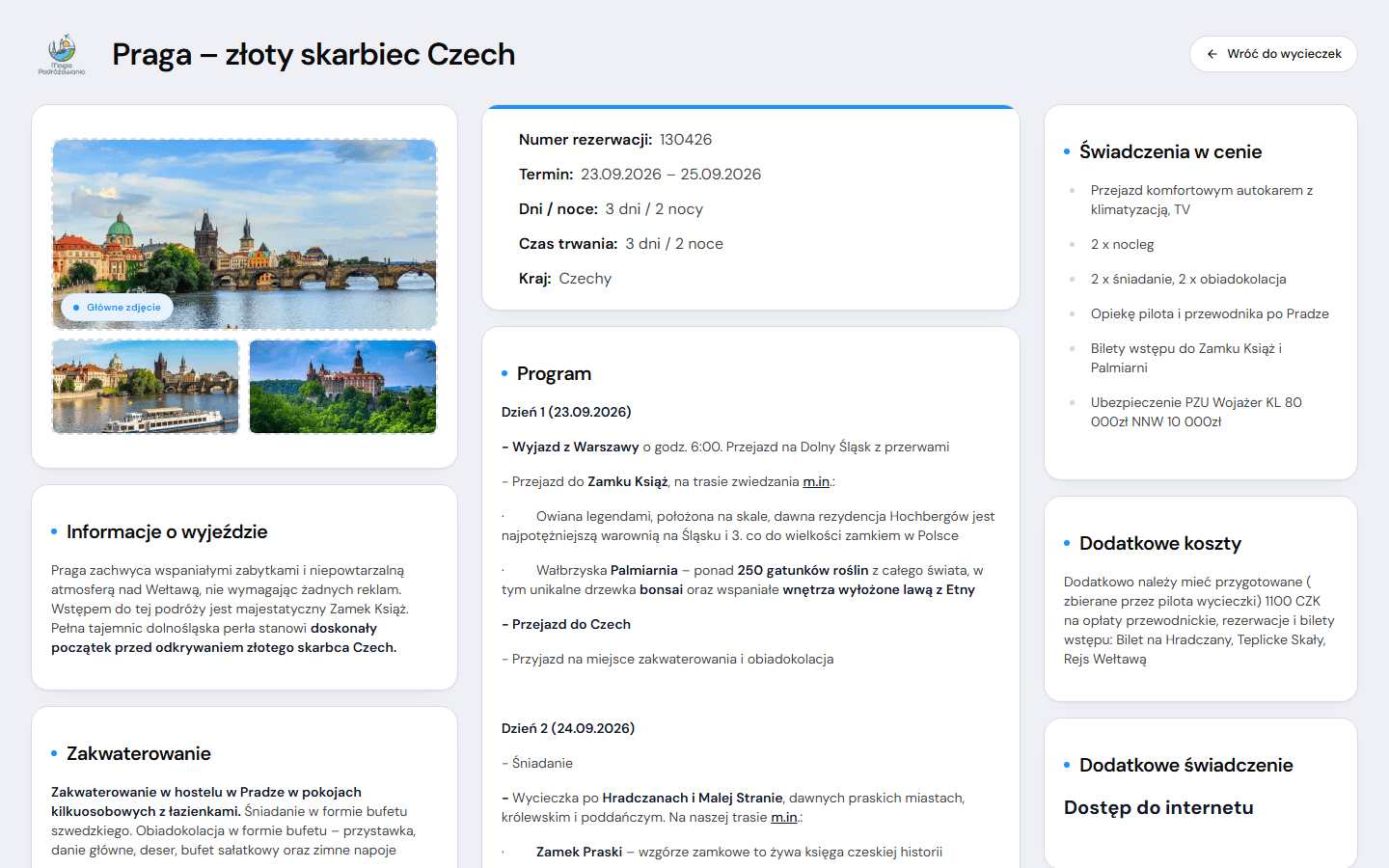Click the date range 23.09.2026 – 25.09.2026

pyautogui.click(x=670, y=175)
